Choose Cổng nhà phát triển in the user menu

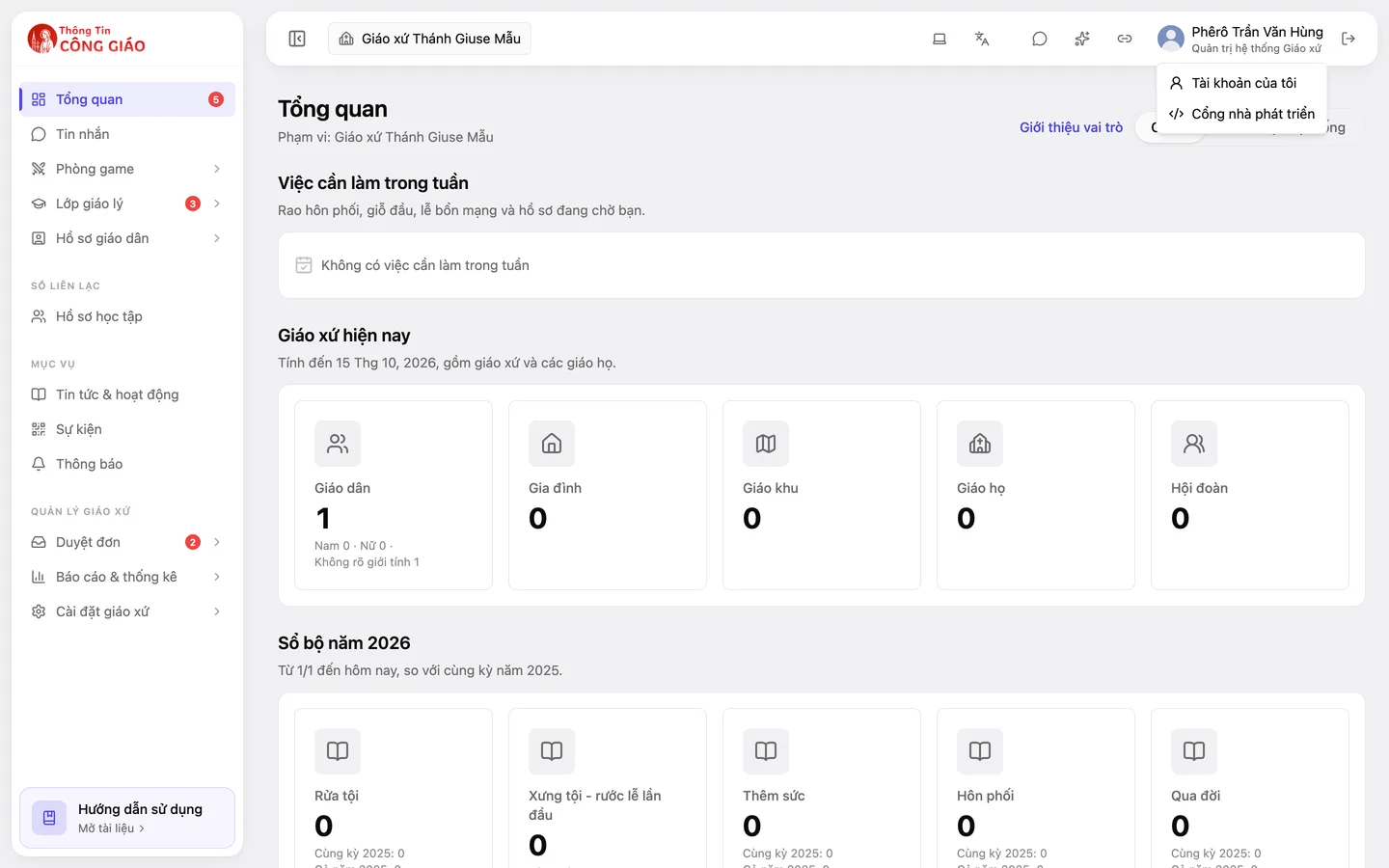click(x=1241, y=114)
